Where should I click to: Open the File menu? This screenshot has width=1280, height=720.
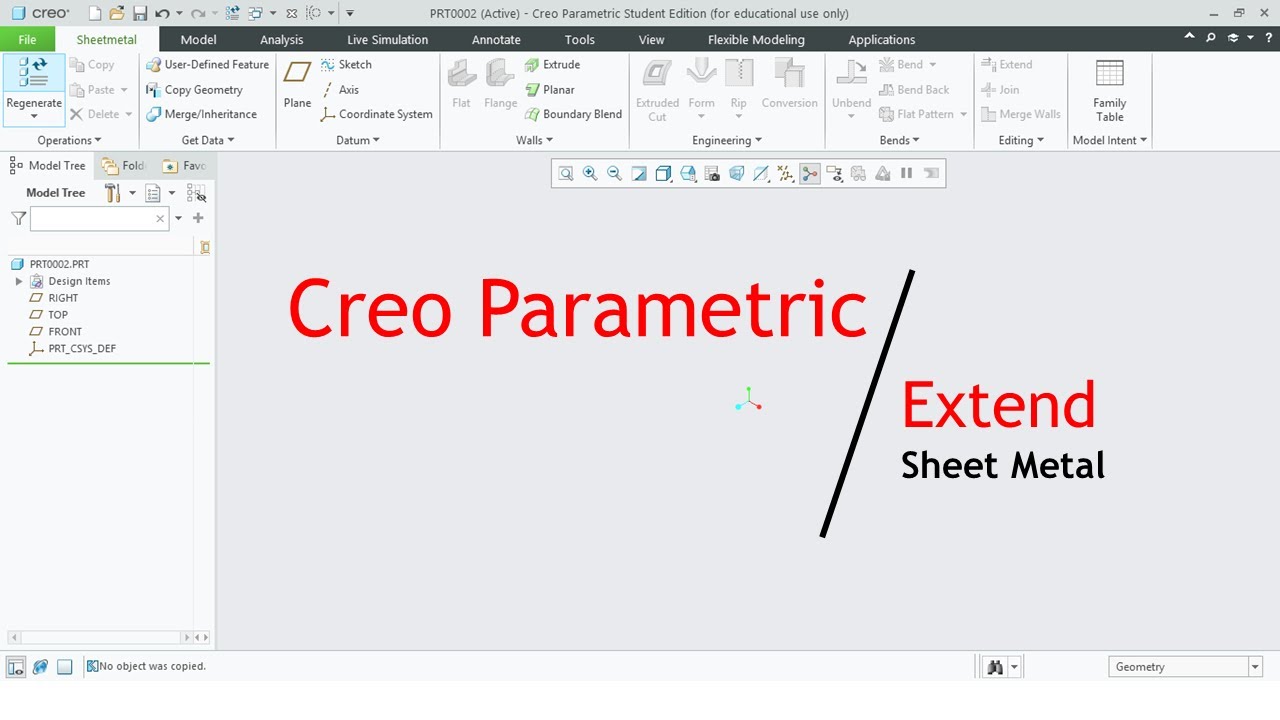(27, 40)
